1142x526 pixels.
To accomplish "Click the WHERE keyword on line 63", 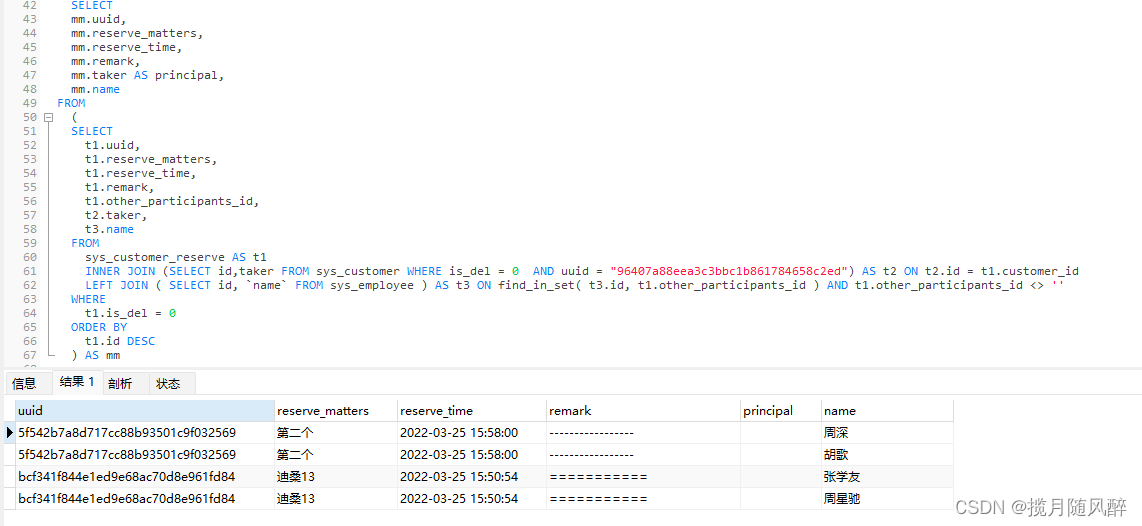I will 88,299.
